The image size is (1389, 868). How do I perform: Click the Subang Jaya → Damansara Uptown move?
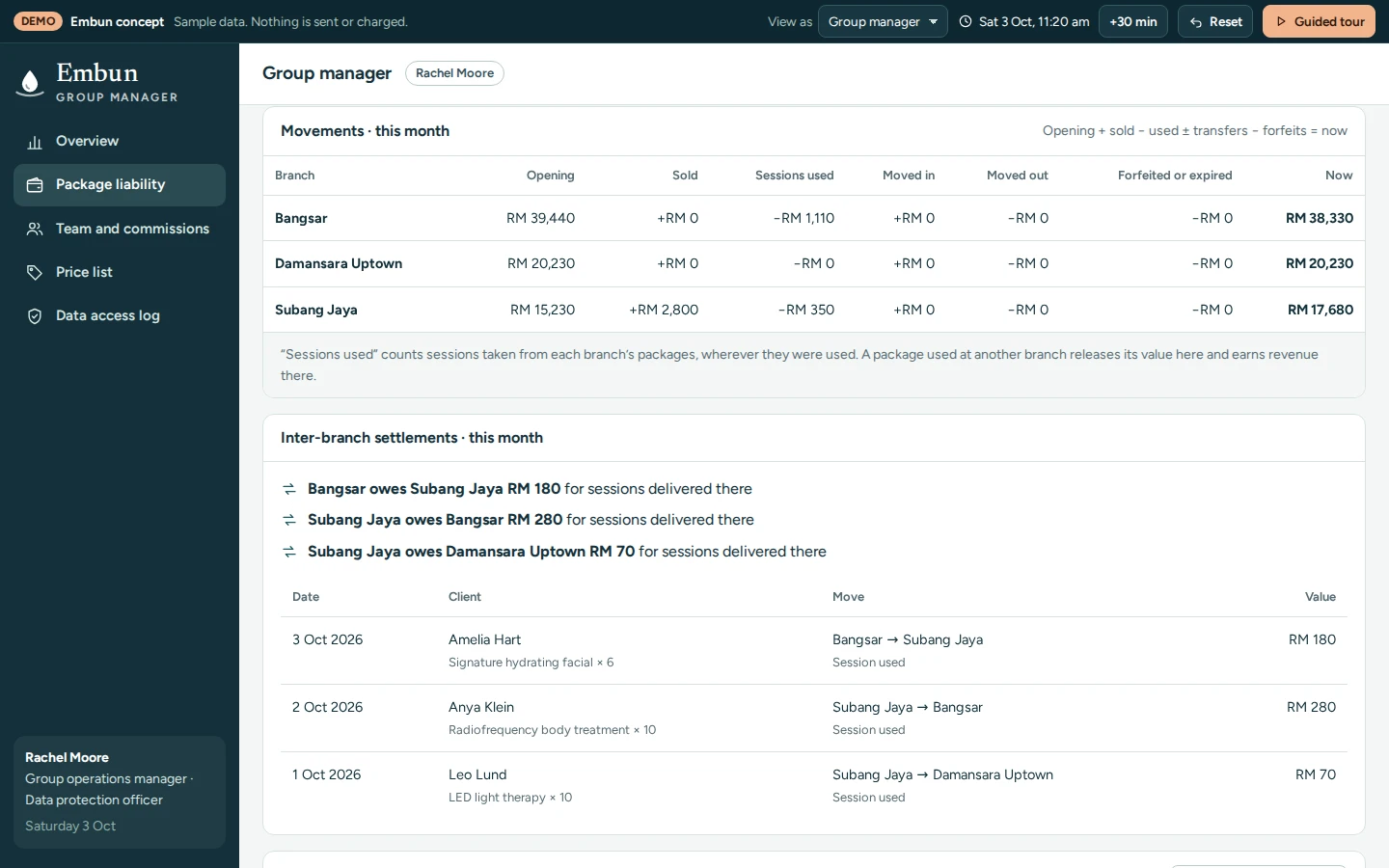(x=942, y=774)
